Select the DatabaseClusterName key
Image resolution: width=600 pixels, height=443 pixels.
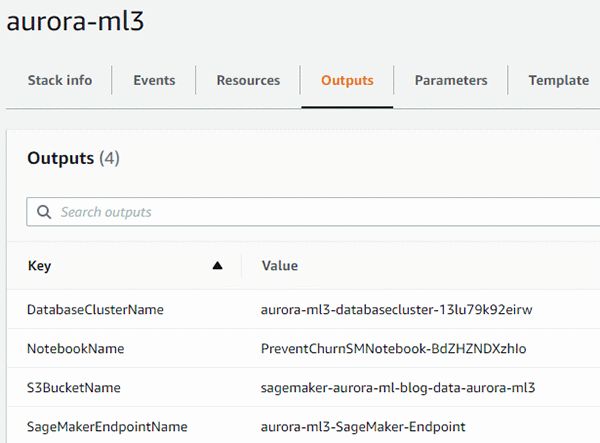point(95,309)
